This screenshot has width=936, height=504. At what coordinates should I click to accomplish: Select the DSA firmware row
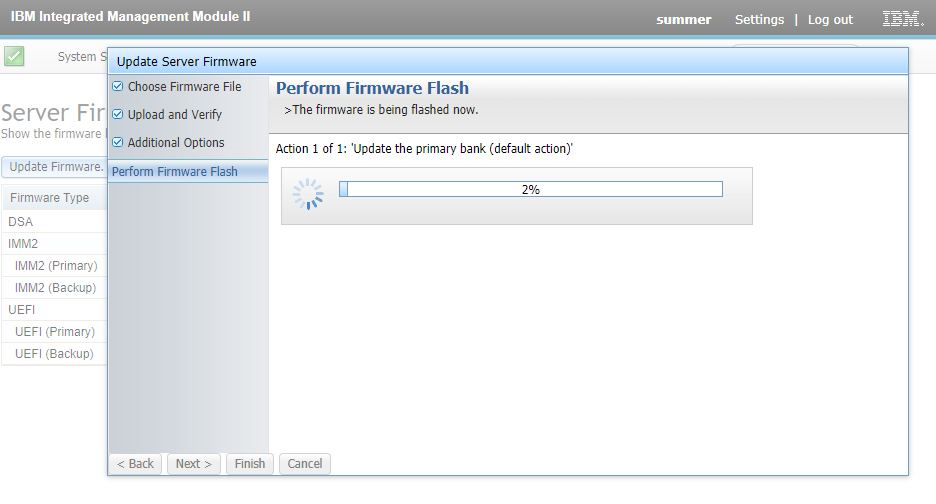click(54, 222)
